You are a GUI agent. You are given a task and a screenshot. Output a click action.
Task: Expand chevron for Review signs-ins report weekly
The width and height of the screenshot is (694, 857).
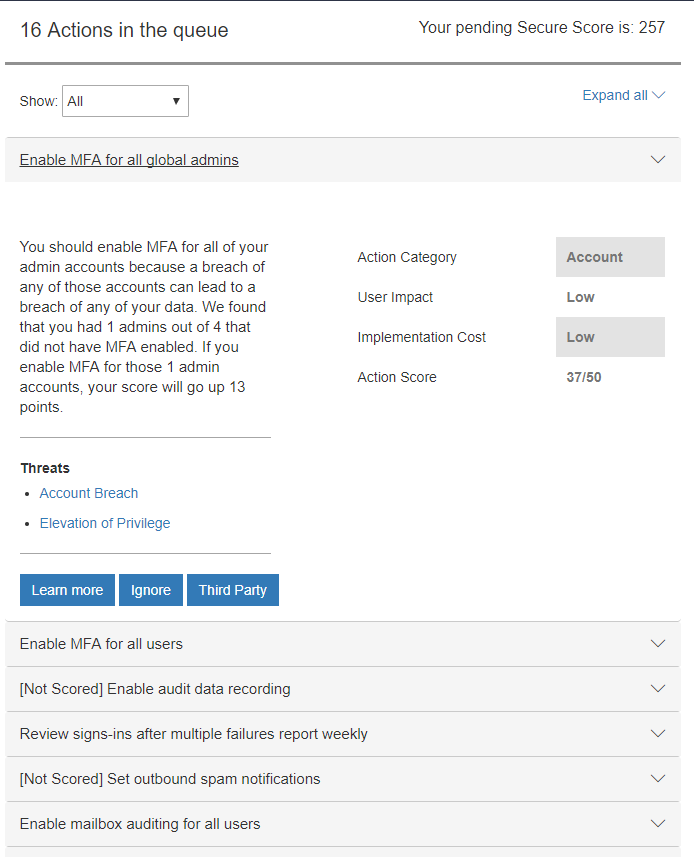pyautogui.click(x=657, y=734)
